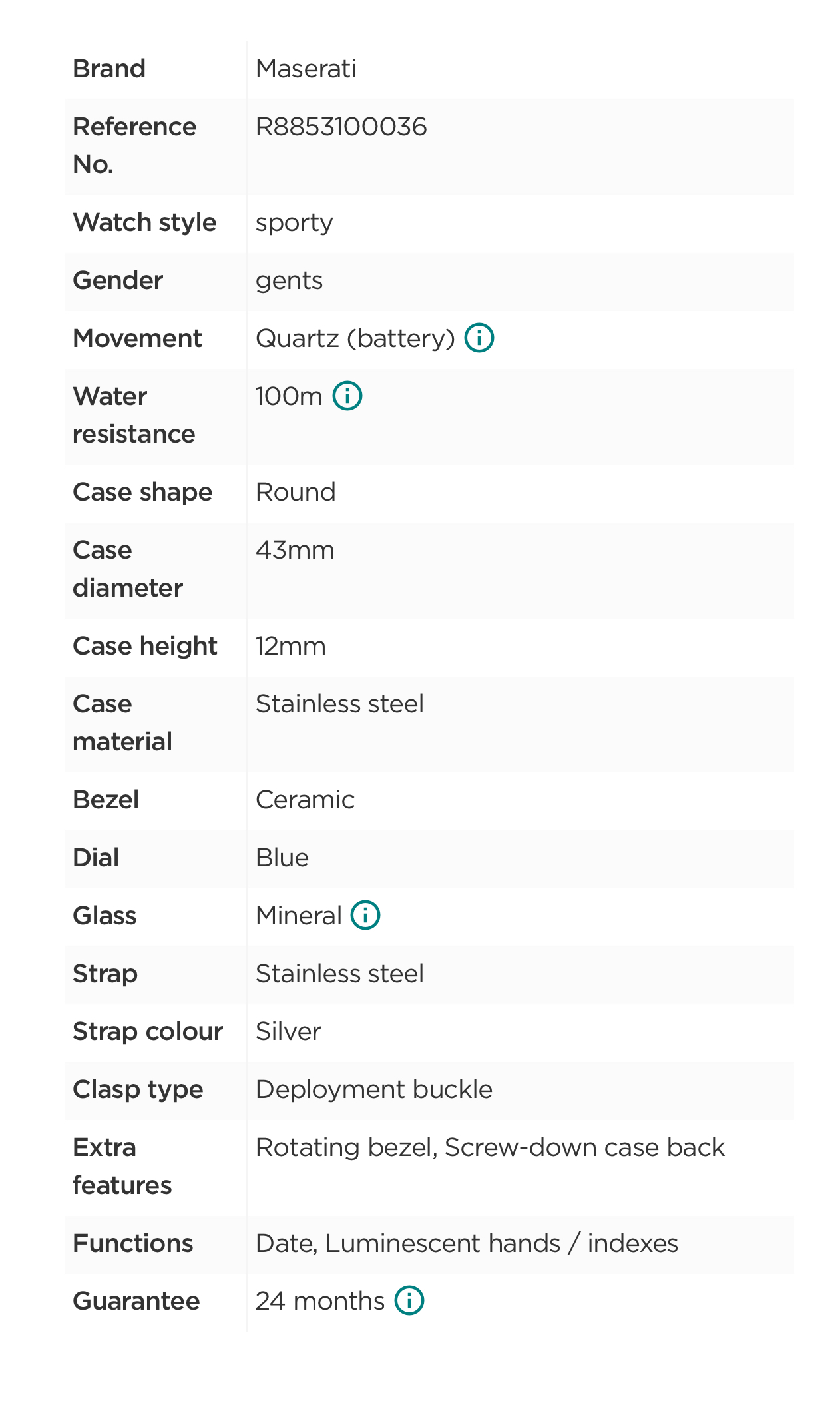Tap the gents gender value
Viewport: 840px width, 1409px height.
[x=289, y=280]
